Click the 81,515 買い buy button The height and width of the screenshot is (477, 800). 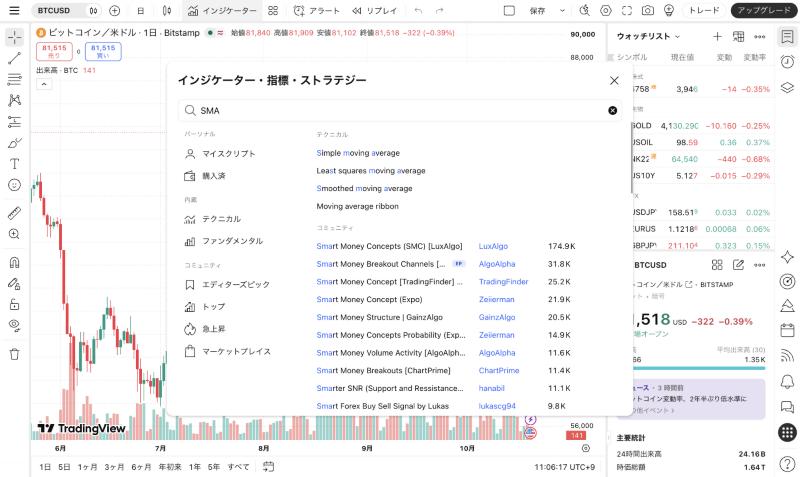click(x=103, y=51)
